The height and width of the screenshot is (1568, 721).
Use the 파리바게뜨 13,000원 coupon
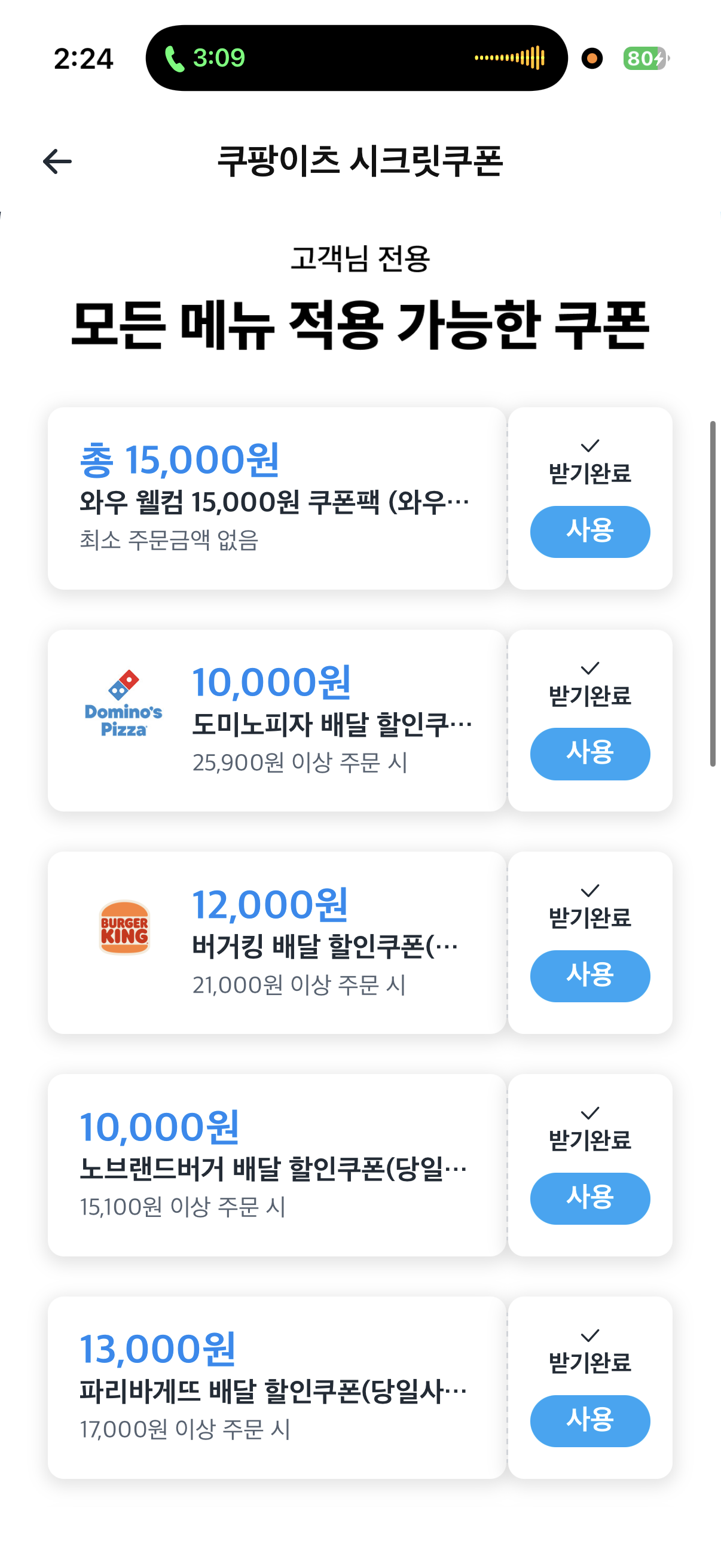tap(589, 1420)
